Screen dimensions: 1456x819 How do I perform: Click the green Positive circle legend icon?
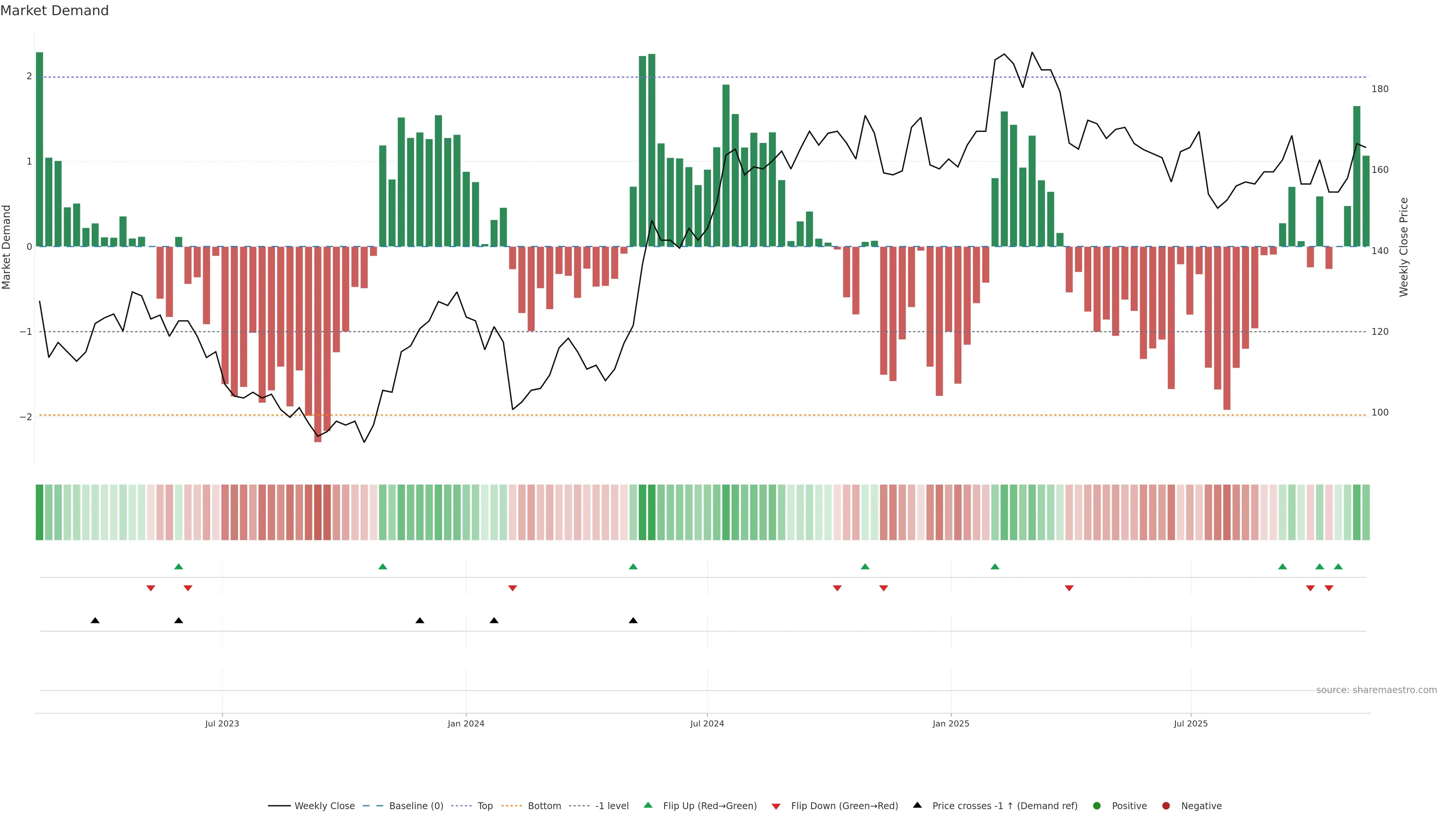pos(1097,805)
